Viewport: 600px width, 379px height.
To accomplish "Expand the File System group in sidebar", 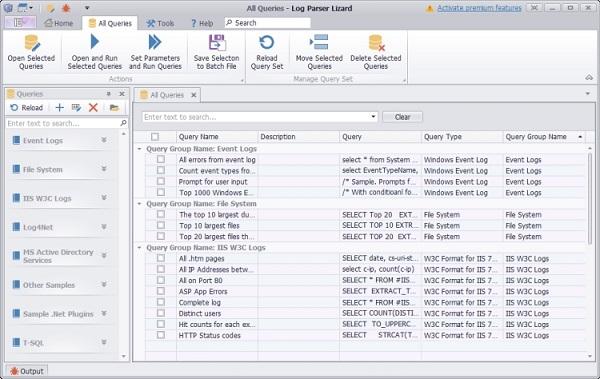I will (104, 169).
